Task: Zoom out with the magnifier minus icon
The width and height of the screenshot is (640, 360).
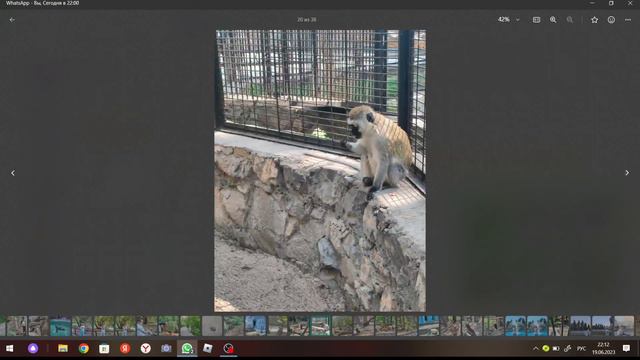Action: click(x=570, y=20)
